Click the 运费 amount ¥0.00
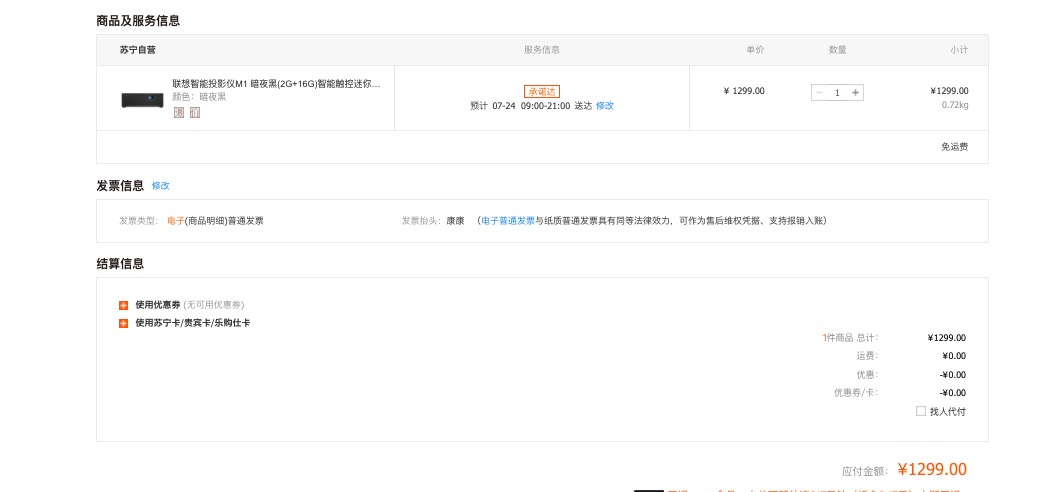 click(954, 356)
